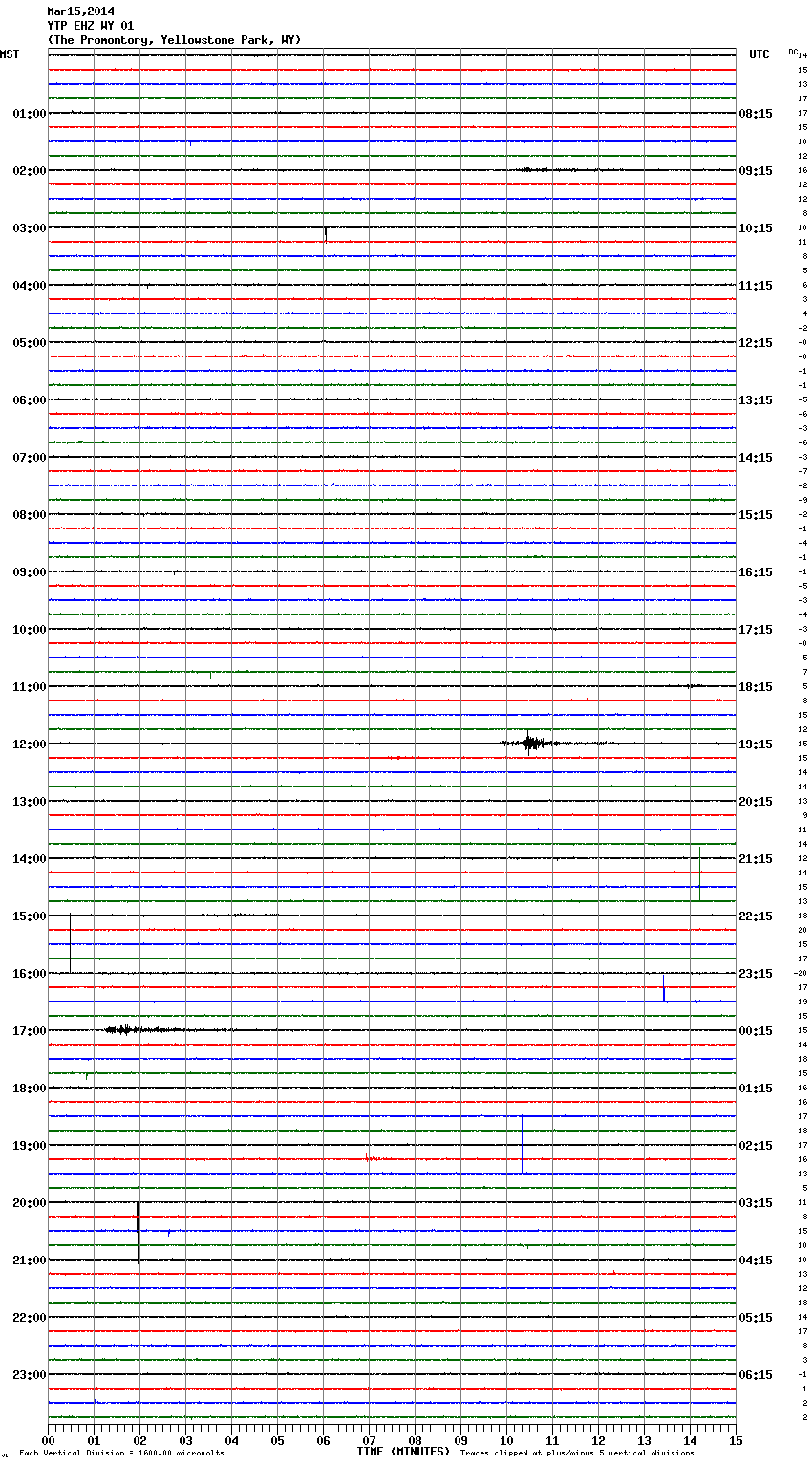Viewport: 812px width, 1466px height.
Task: Click the 10:15 UTC time label
Action: pos(756,228)
